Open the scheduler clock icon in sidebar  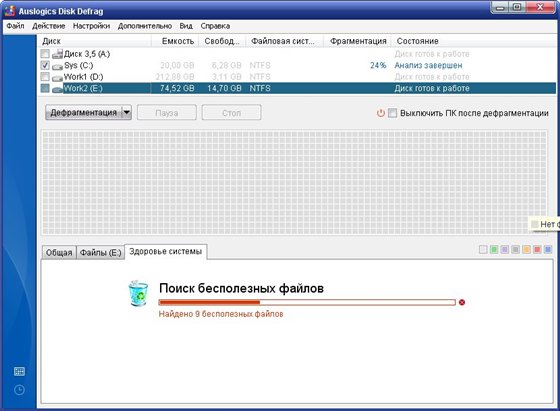(x=19, y=390)
